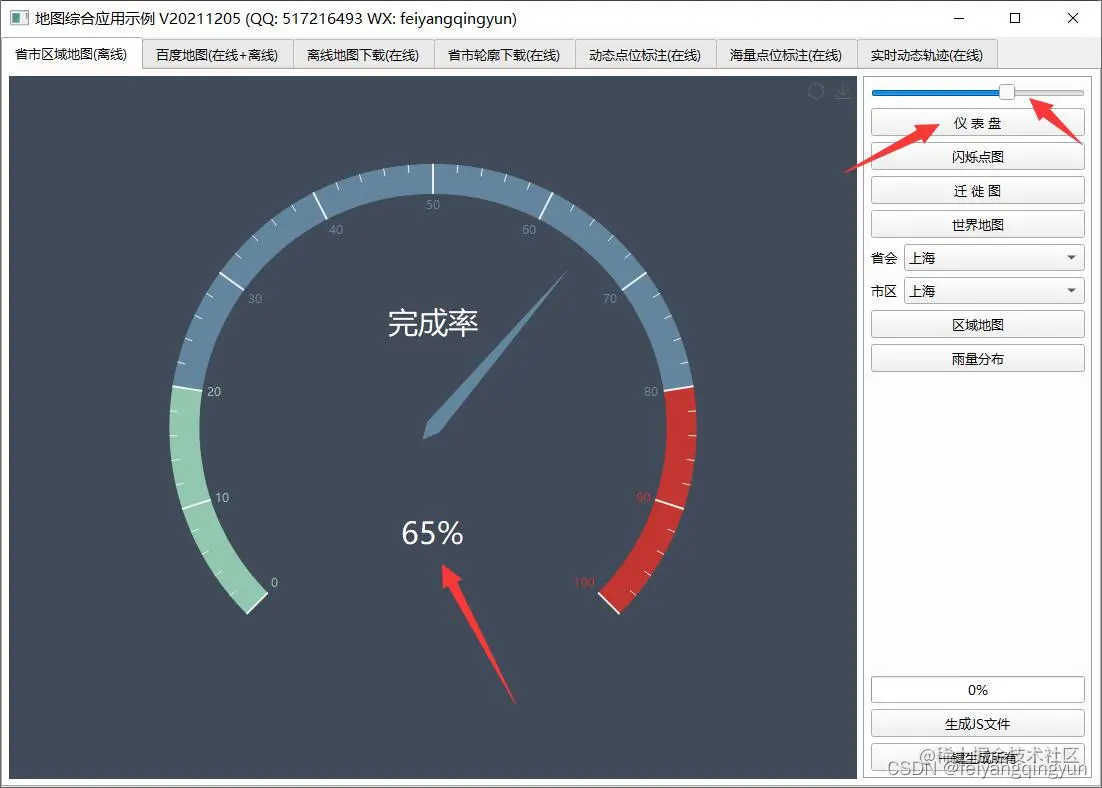The image size is (1102, 788).
Task: Select the 实时动态轨迹(在线) tab
Action: tap(925, 55)
